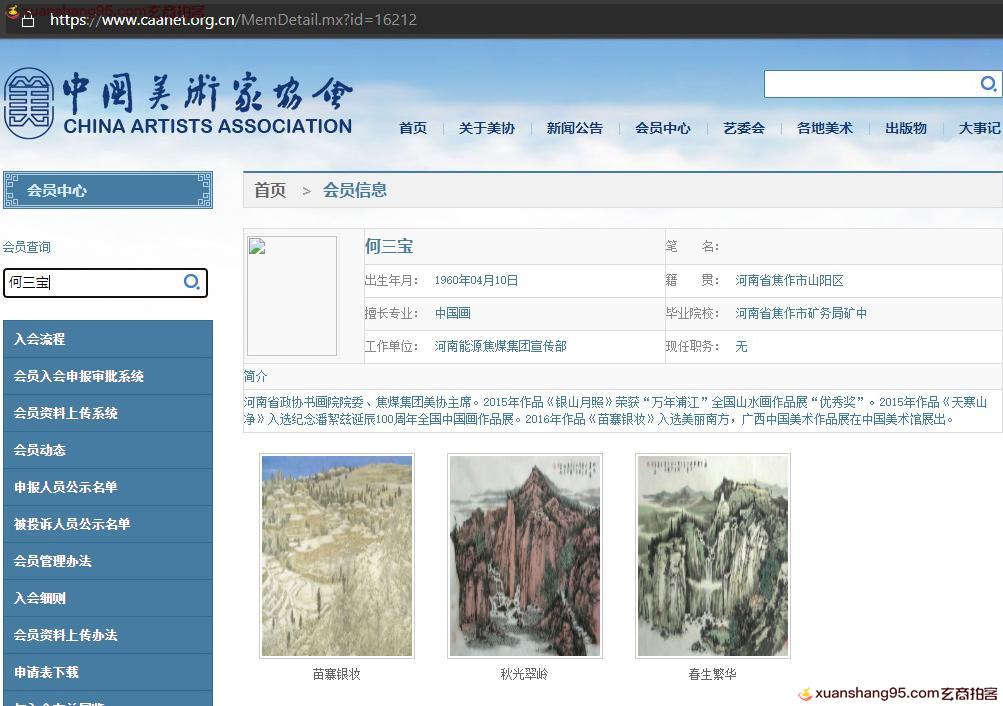Viewport: 1003px width, 706px height.
Task: Click the 河南省焦作市矿务局矿中 school value
Action: tap(801, 313)
